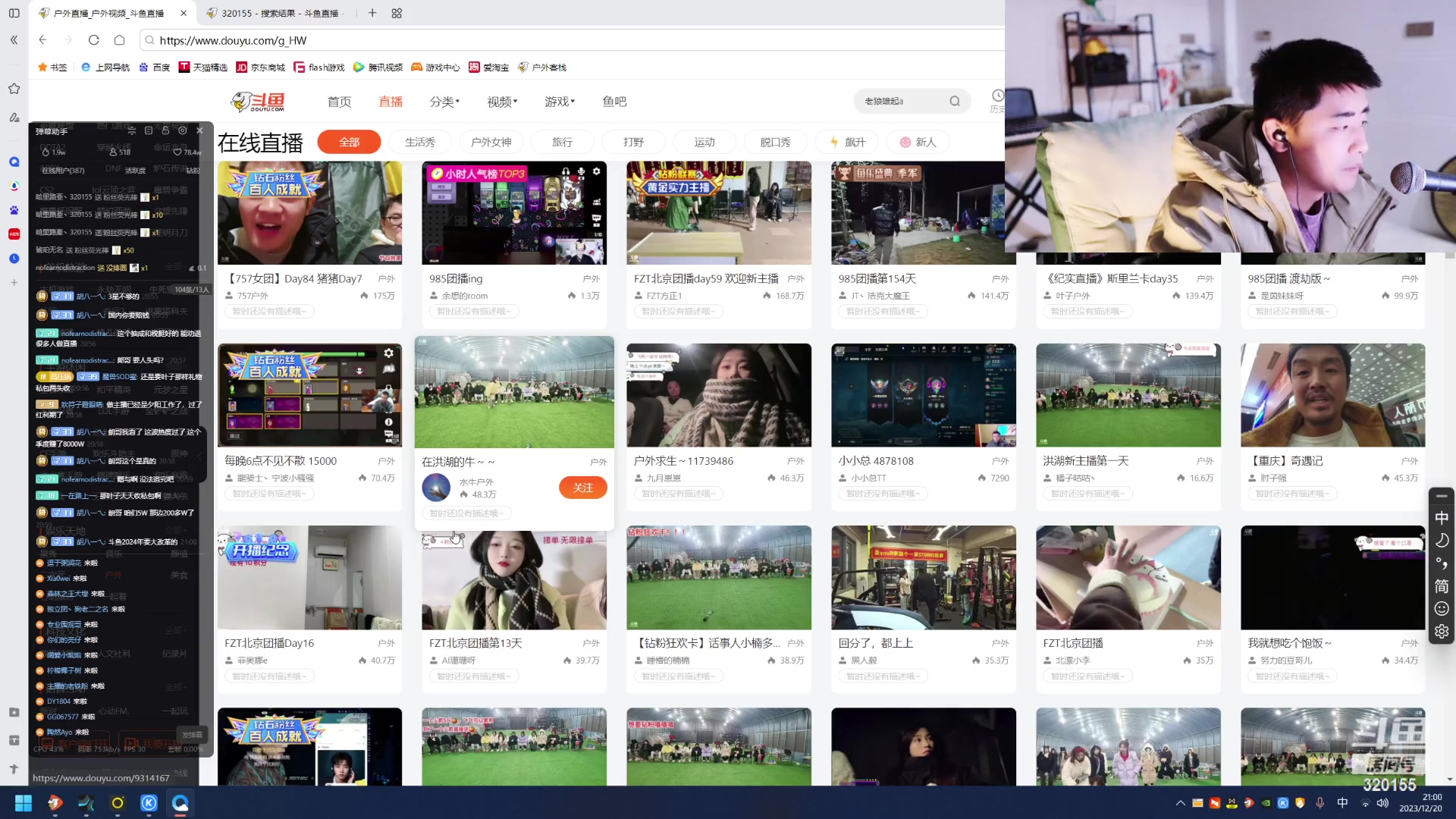Click the 弹幕助手 filter lines icon
Image resolution: width=1456 pixels, height=819 pixels.
pyautogui.click(x=132, y=130)
